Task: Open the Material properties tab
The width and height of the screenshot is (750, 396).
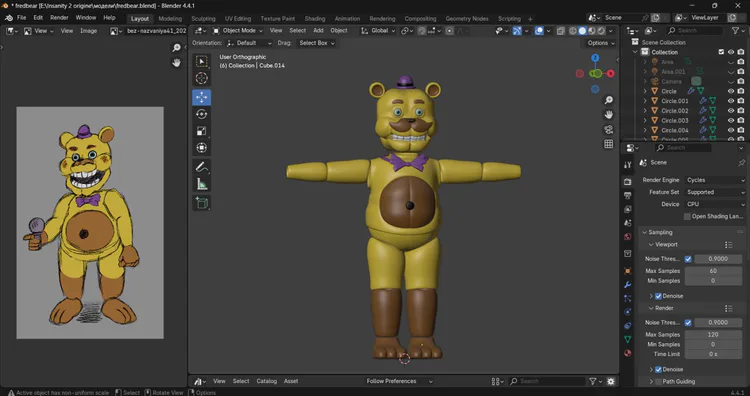Action: click(628, 353)
